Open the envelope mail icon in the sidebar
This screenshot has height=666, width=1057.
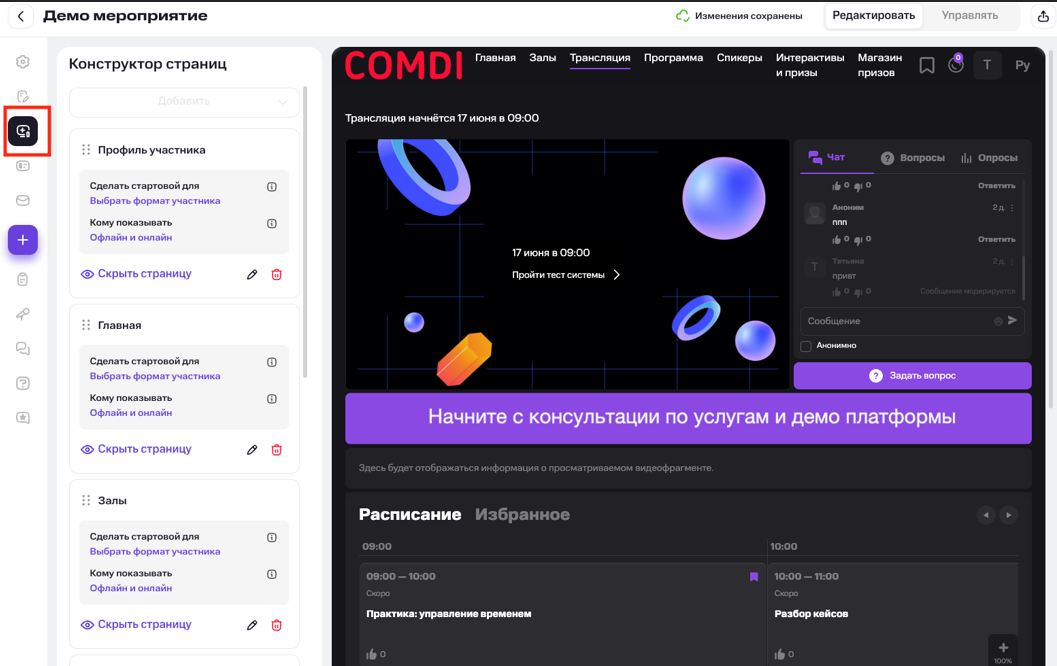(23, 200)
